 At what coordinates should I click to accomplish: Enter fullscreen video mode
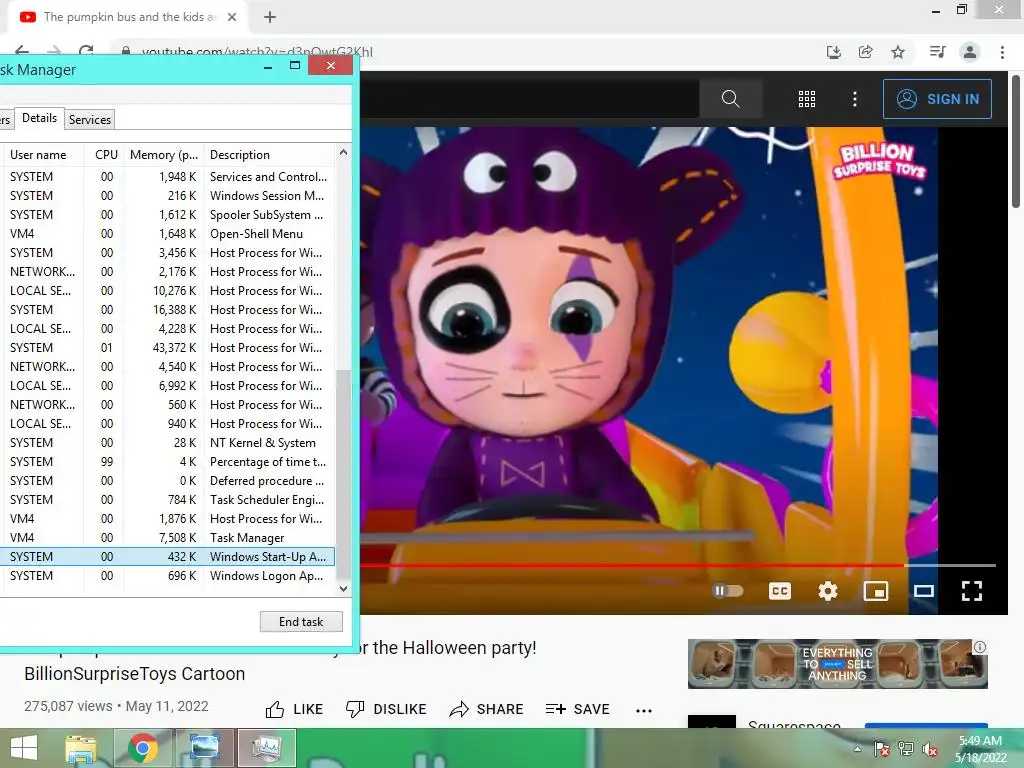[972, 591]
